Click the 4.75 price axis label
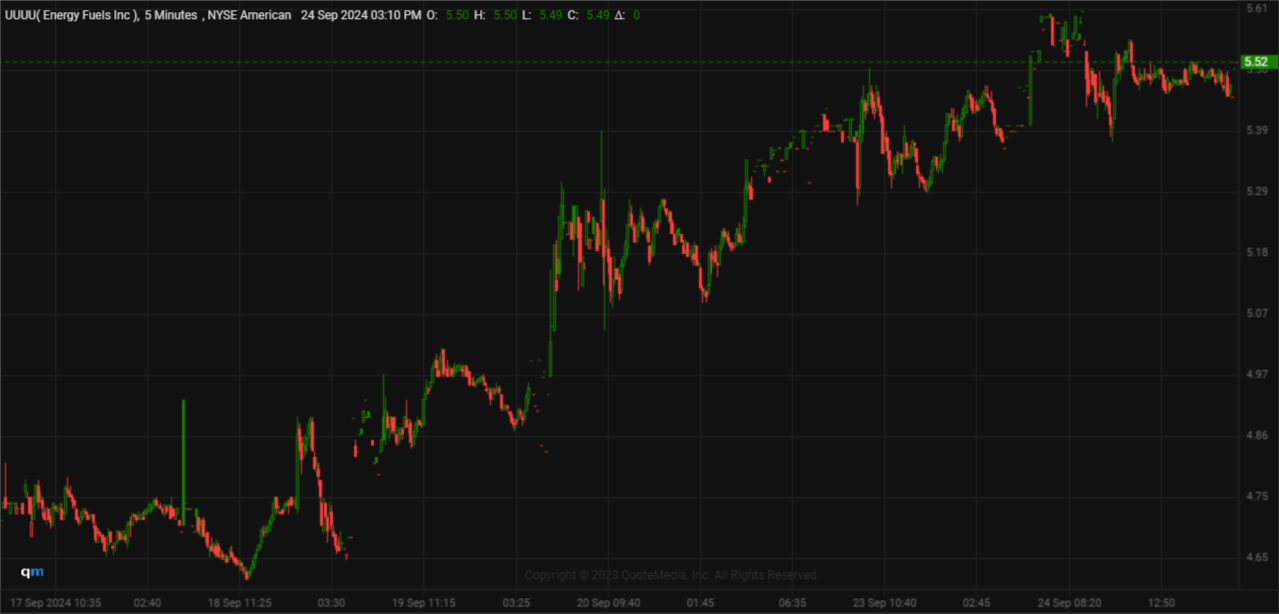The image size is (1279, 614). pos(1256,497)
